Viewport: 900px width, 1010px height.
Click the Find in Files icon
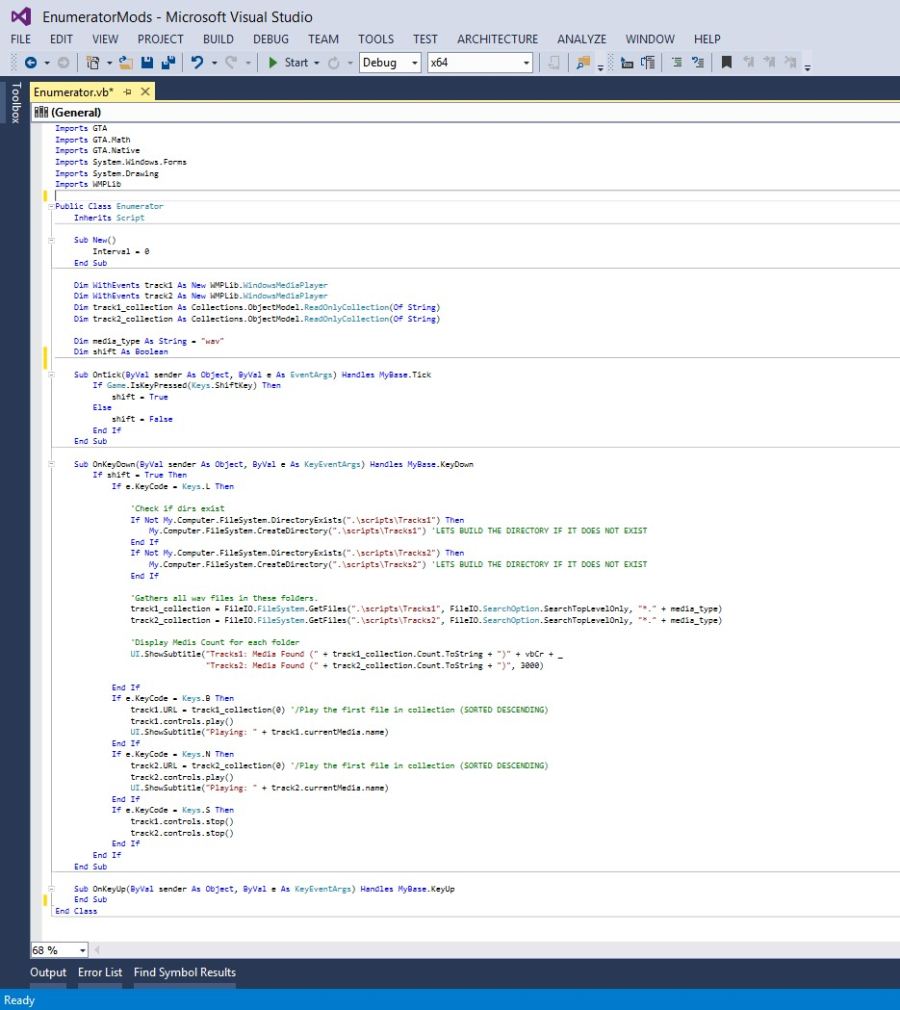pos(582,63)
